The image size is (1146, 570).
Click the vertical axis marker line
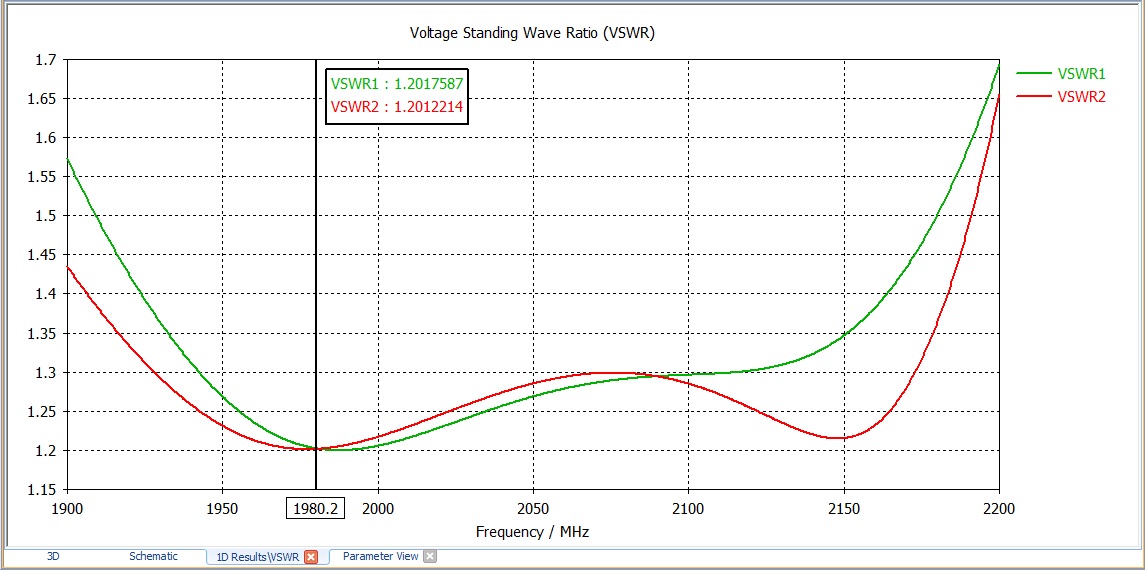click(x=316, y=274)
